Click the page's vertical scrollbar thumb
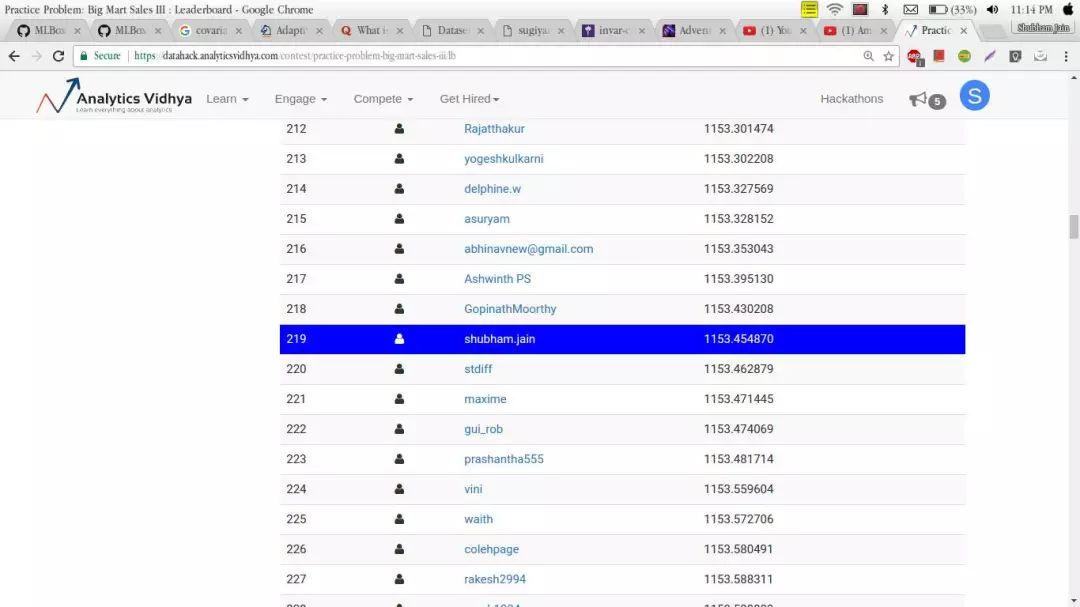 (x=1074, y=227)
